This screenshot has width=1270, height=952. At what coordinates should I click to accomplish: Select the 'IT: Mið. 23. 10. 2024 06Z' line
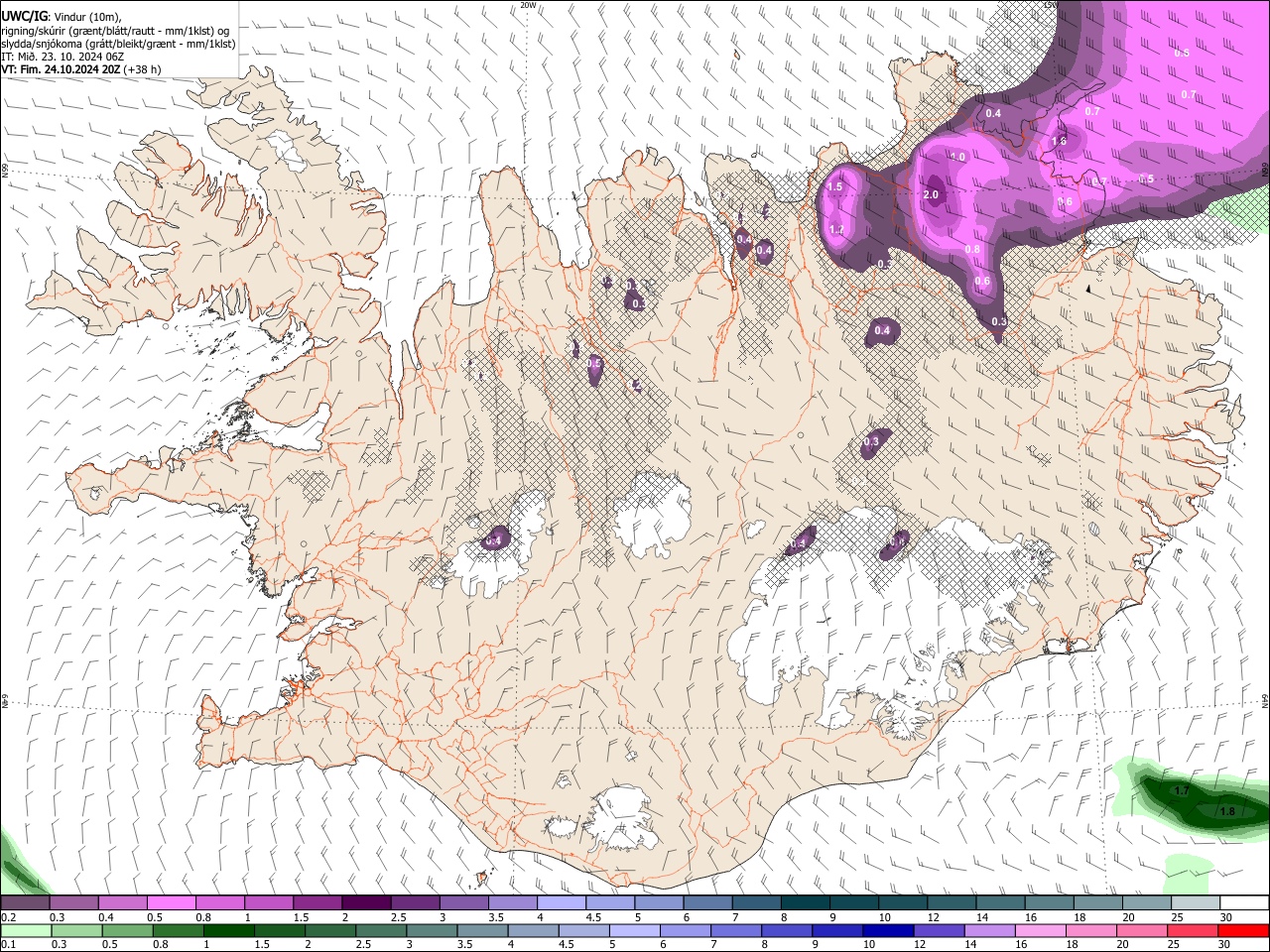click(63, 57)
